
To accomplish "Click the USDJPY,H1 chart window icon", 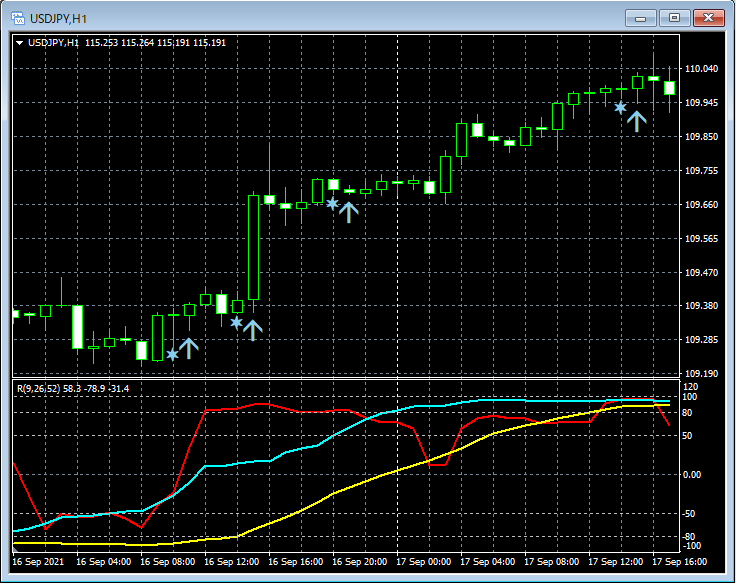I will pyautogui.click(x=18, y=18).
